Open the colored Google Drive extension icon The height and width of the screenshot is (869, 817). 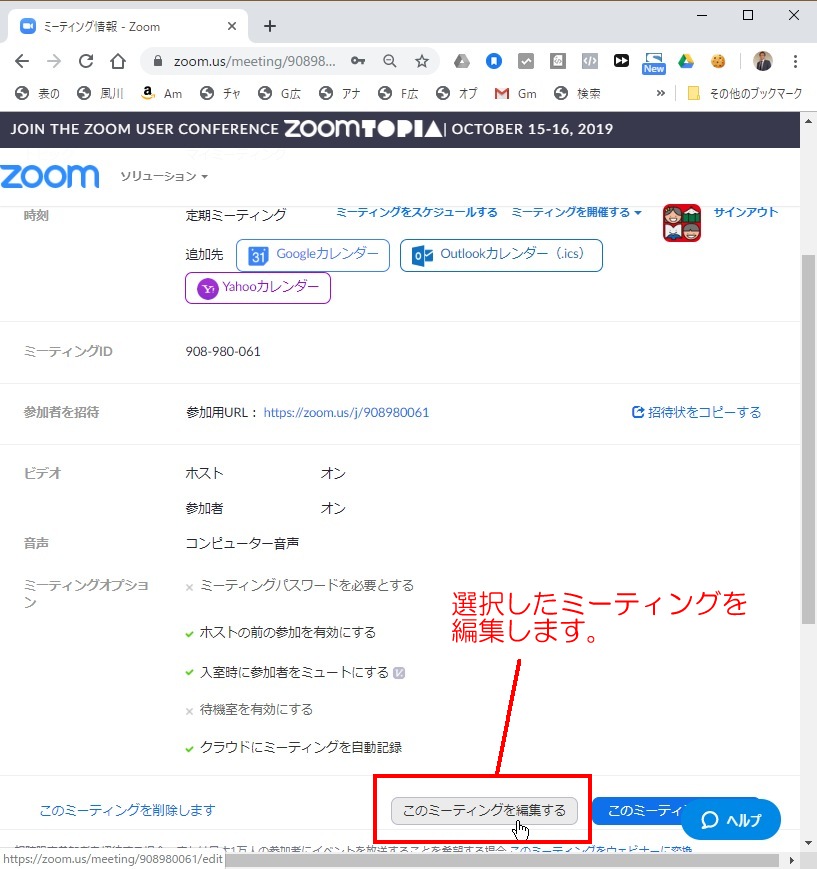[686, 61]
